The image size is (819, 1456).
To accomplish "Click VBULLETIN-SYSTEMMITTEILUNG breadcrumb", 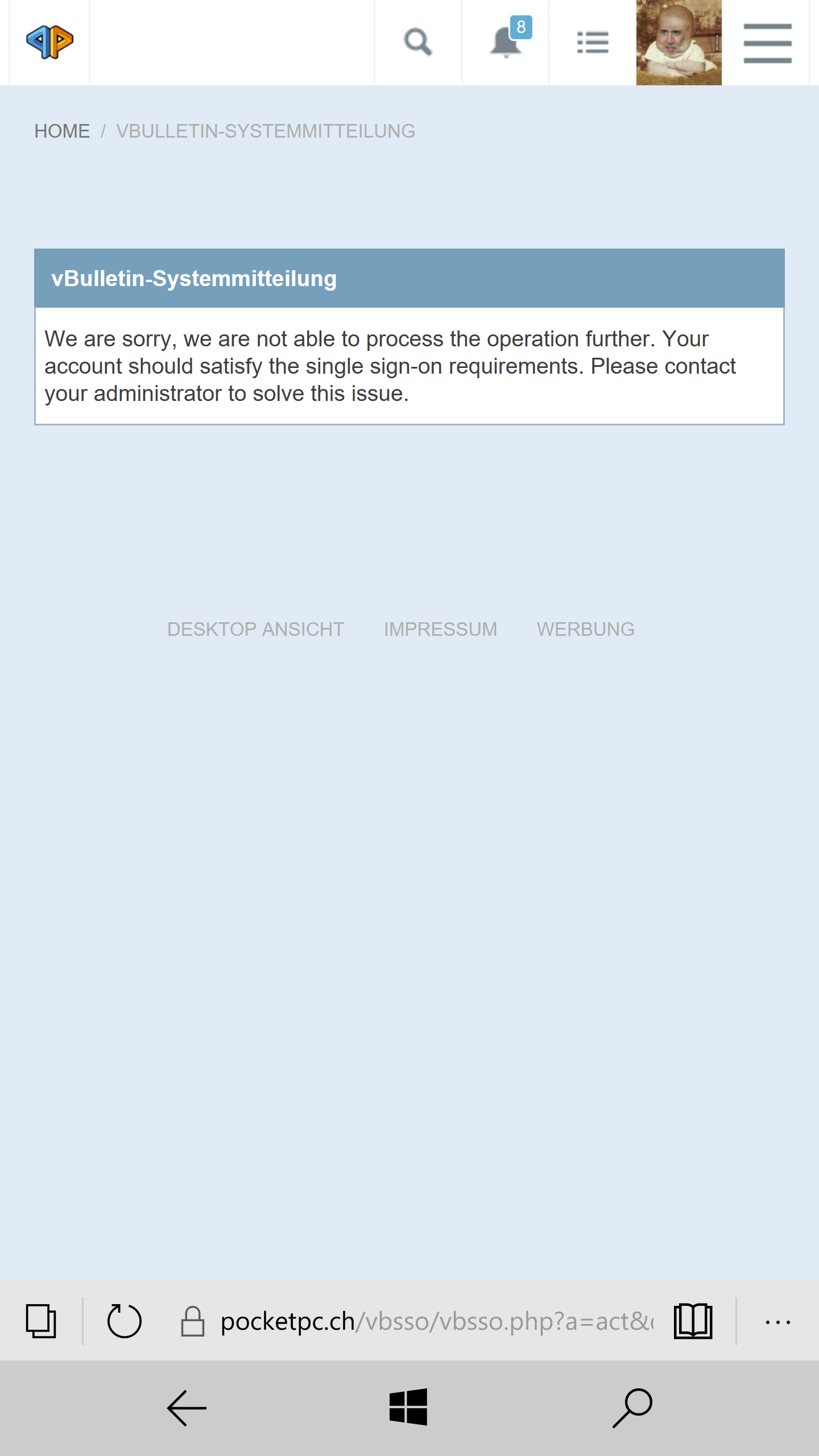I will [266, 131].
